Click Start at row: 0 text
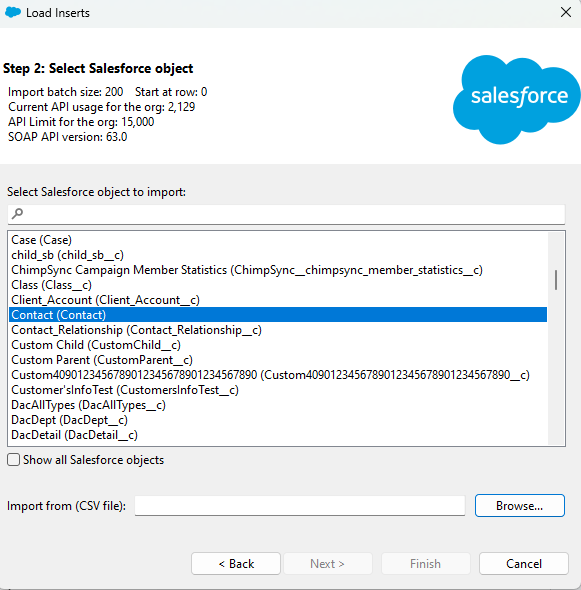Viewport: 581px width, 590px height. 171,92
